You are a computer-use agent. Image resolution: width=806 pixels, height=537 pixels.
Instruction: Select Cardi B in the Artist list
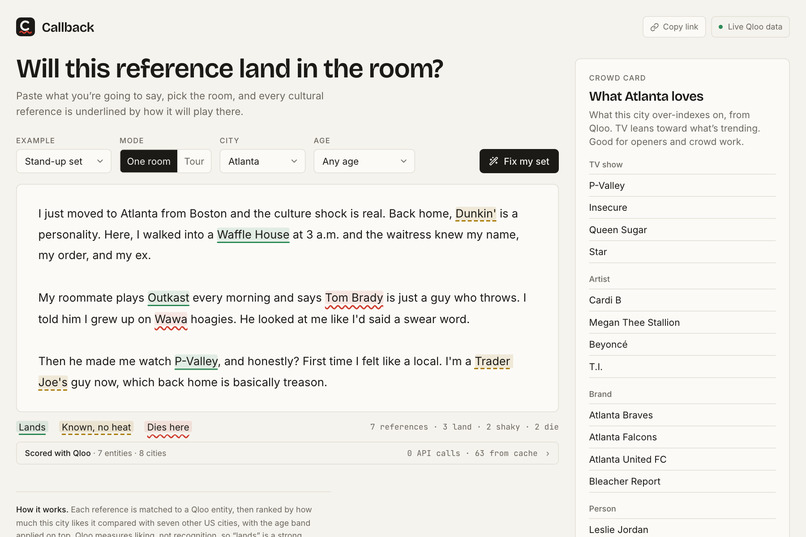682,300
